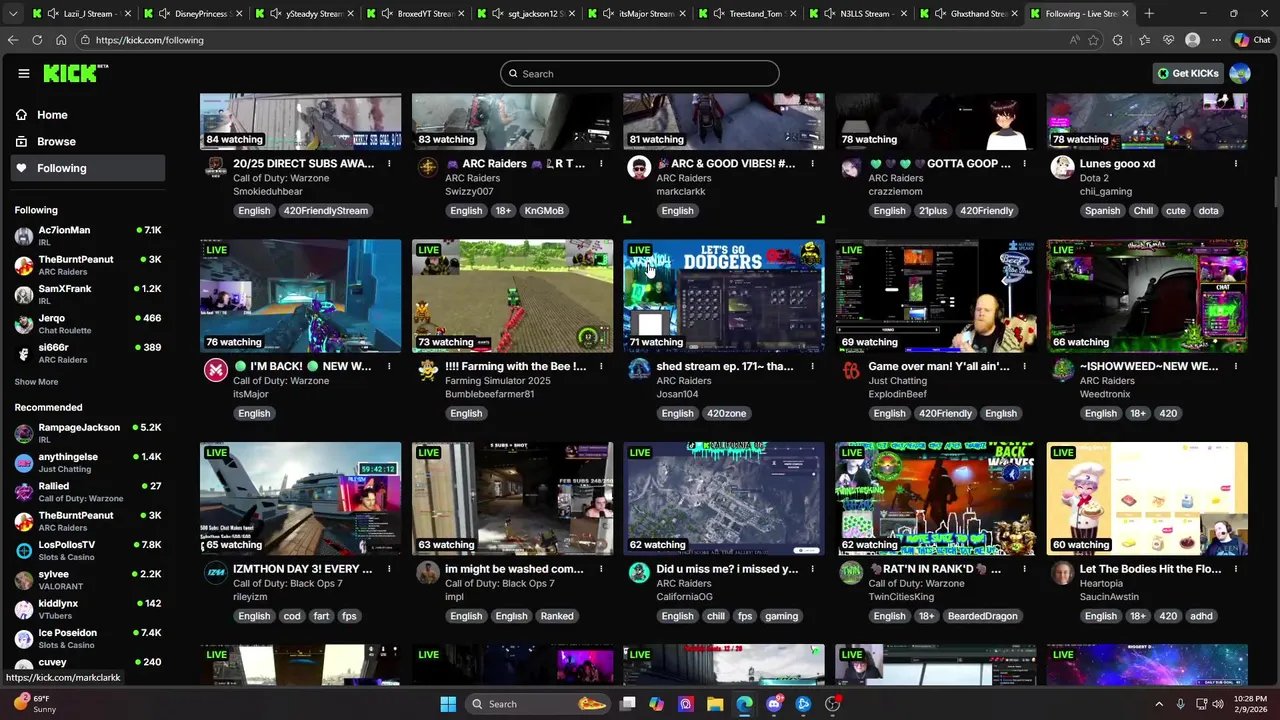
Task: Click the Windows taskbar Search box
Action: click(539, 704)
